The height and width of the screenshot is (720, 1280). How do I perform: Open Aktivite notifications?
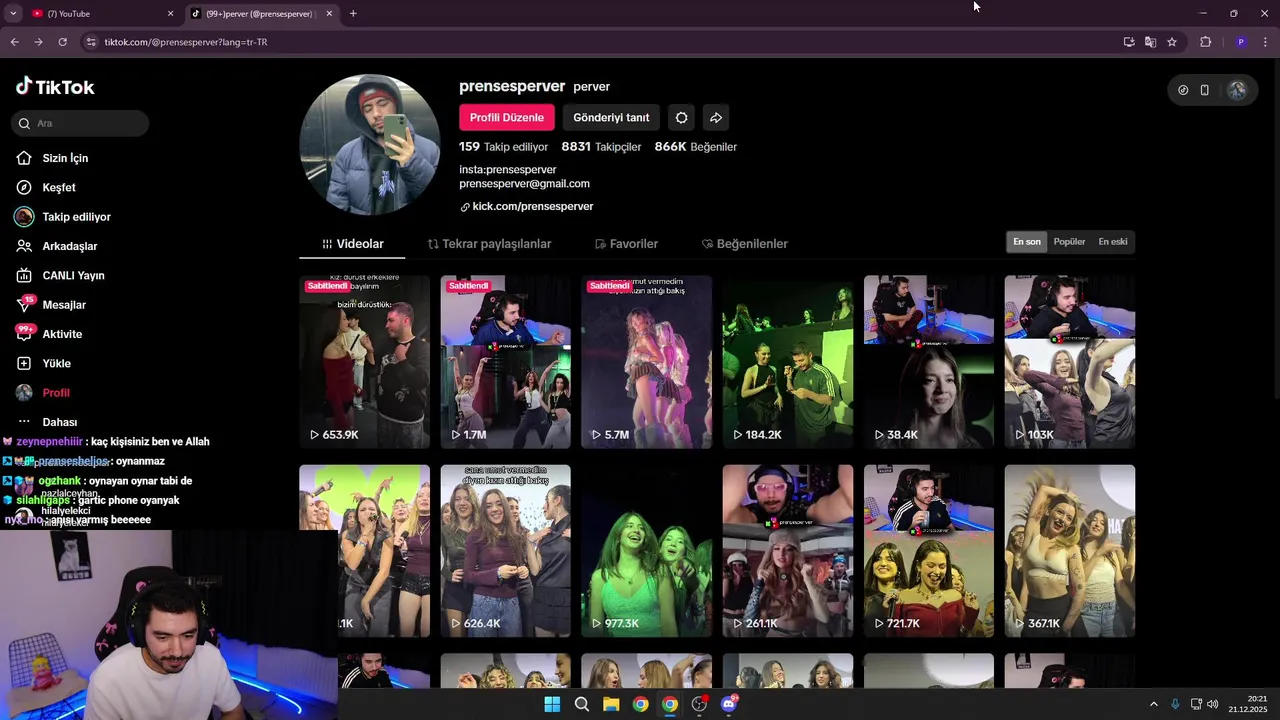pos(62,334)
